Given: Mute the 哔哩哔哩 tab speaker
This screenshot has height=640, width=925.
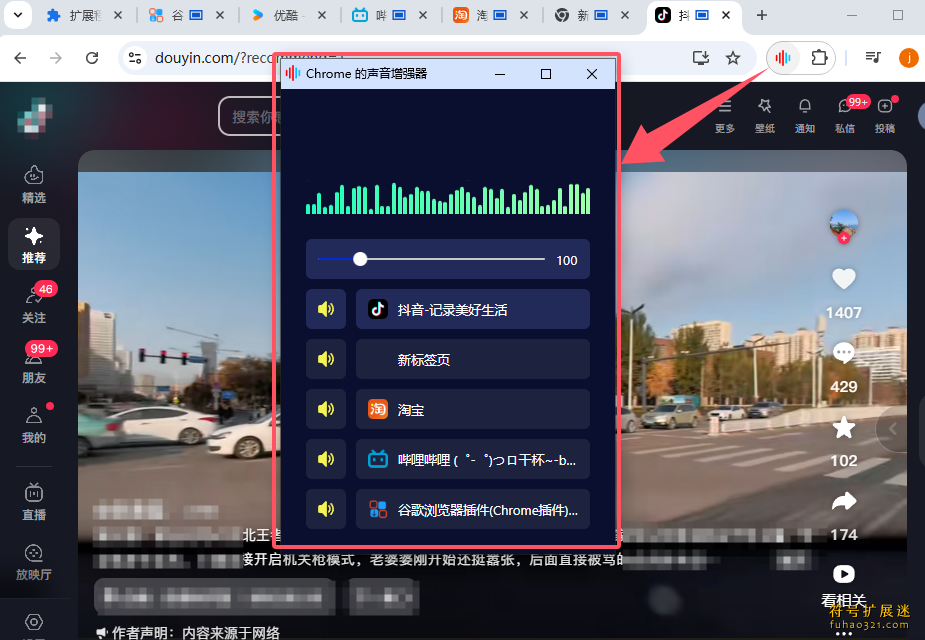Looking at the screenshot, I should 326,459.
